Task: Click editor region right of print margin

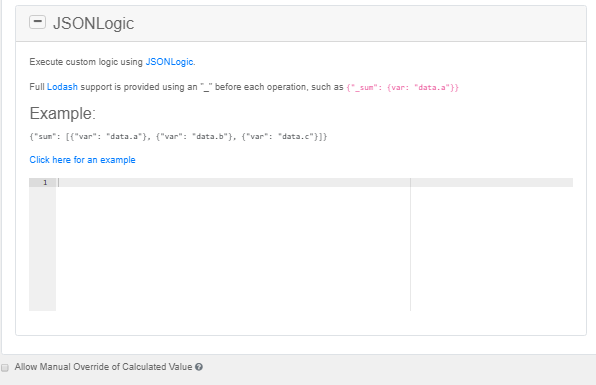Action: coord(492,249)
